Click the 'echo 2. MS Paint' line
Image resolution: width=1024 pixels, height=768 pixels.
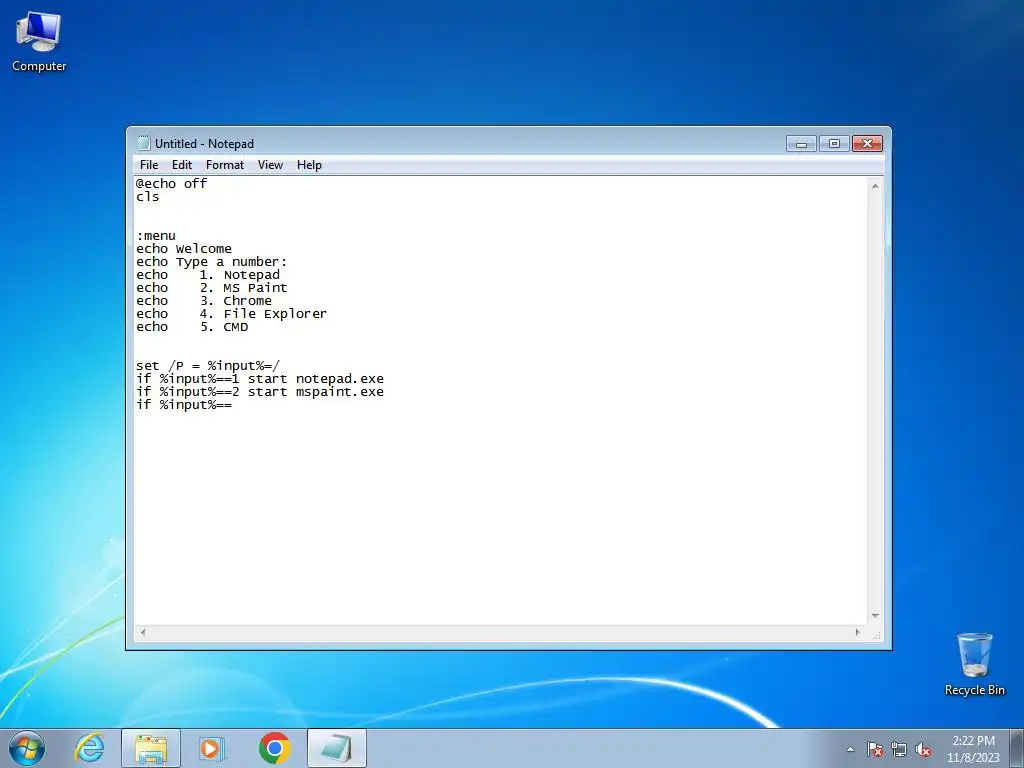pos(212,288)
